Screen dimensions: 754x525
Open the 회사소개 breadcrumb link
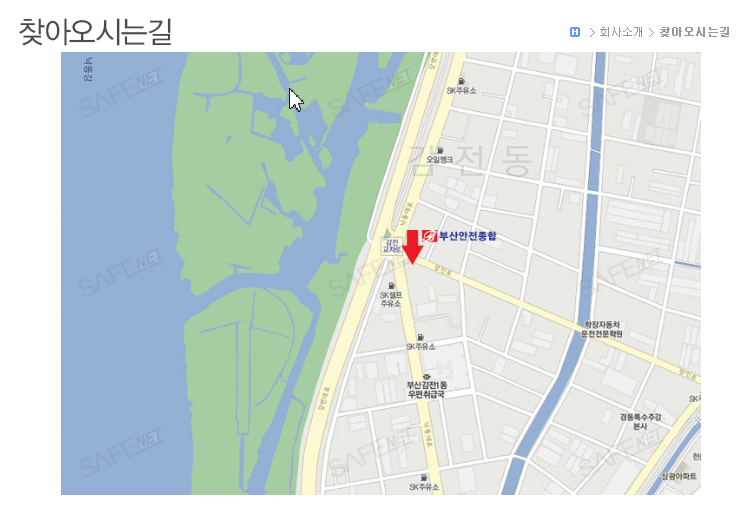click(x=621, y=32)
